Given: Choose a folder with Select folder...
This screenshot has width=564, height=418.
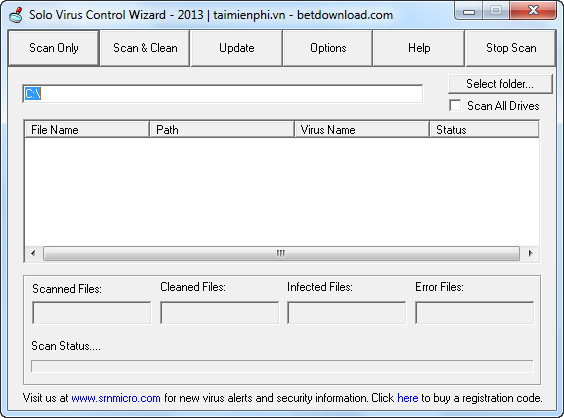Looking at the screenshot, I should [500, 84].
